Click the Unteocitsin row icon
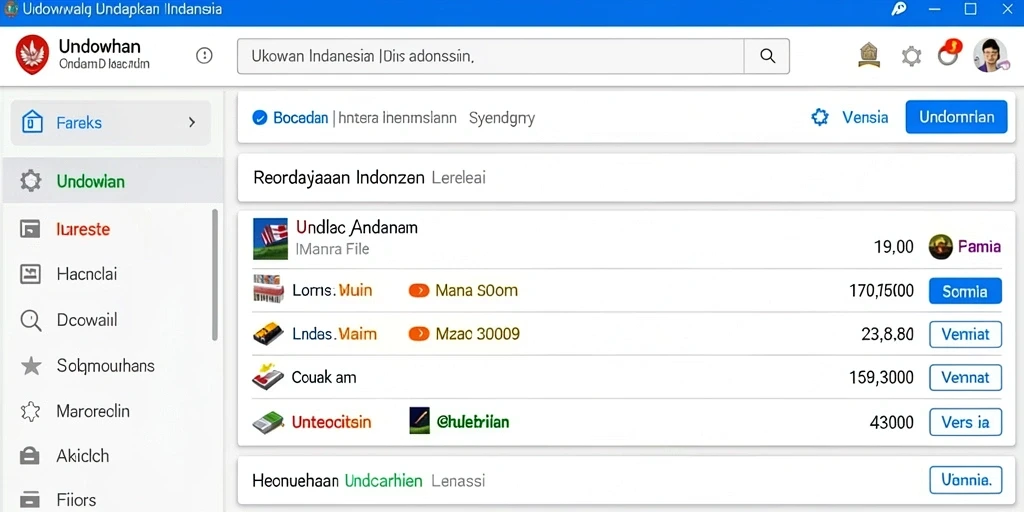This screenshot has height=512, width=1024. [268, 423]
